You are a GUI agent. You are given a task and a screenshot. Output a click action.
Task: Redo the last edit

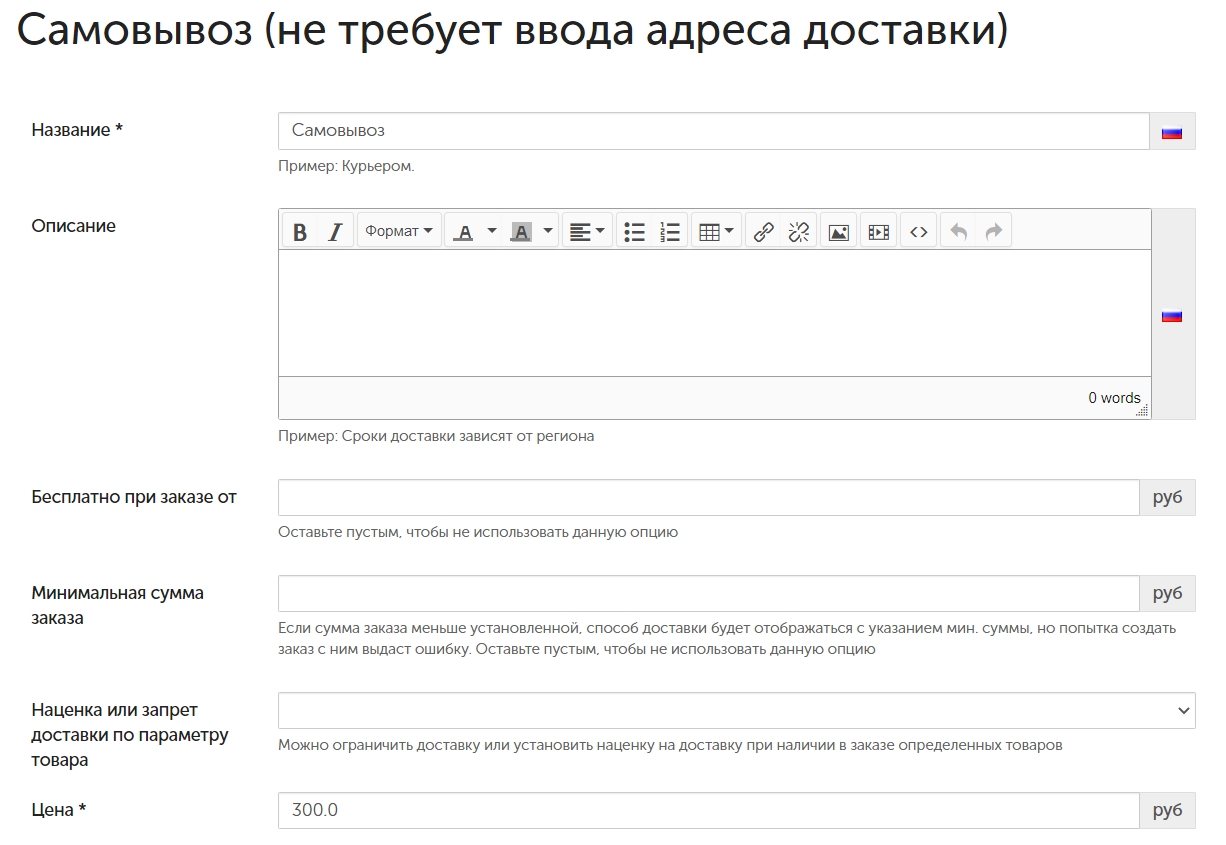coord(994,231)
